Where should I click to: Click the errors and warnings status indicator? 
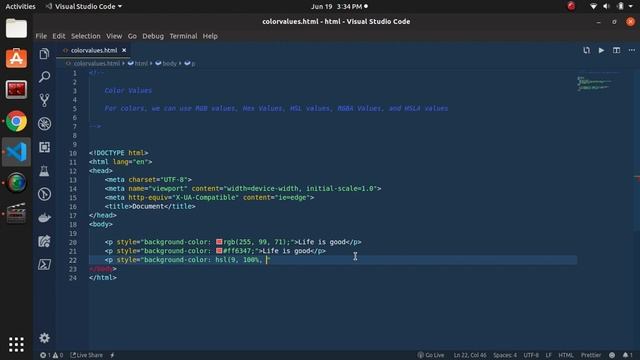(x=51, y=355)
